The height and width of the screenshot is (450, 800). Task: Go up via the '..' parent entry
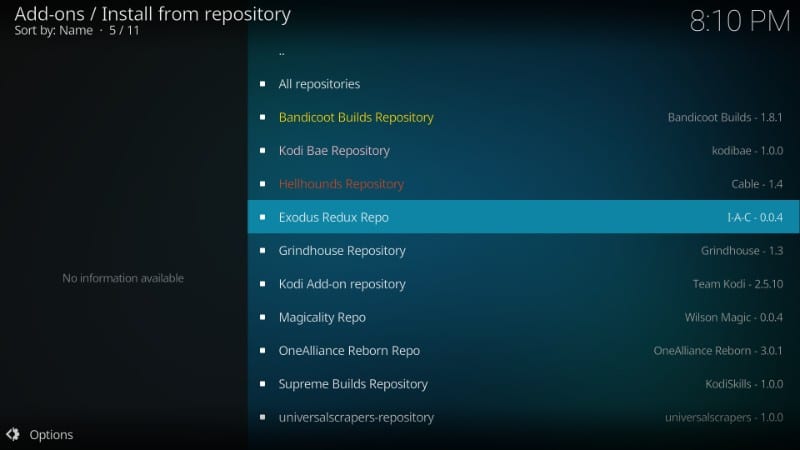pyautogui.click(x=523, y=51)
